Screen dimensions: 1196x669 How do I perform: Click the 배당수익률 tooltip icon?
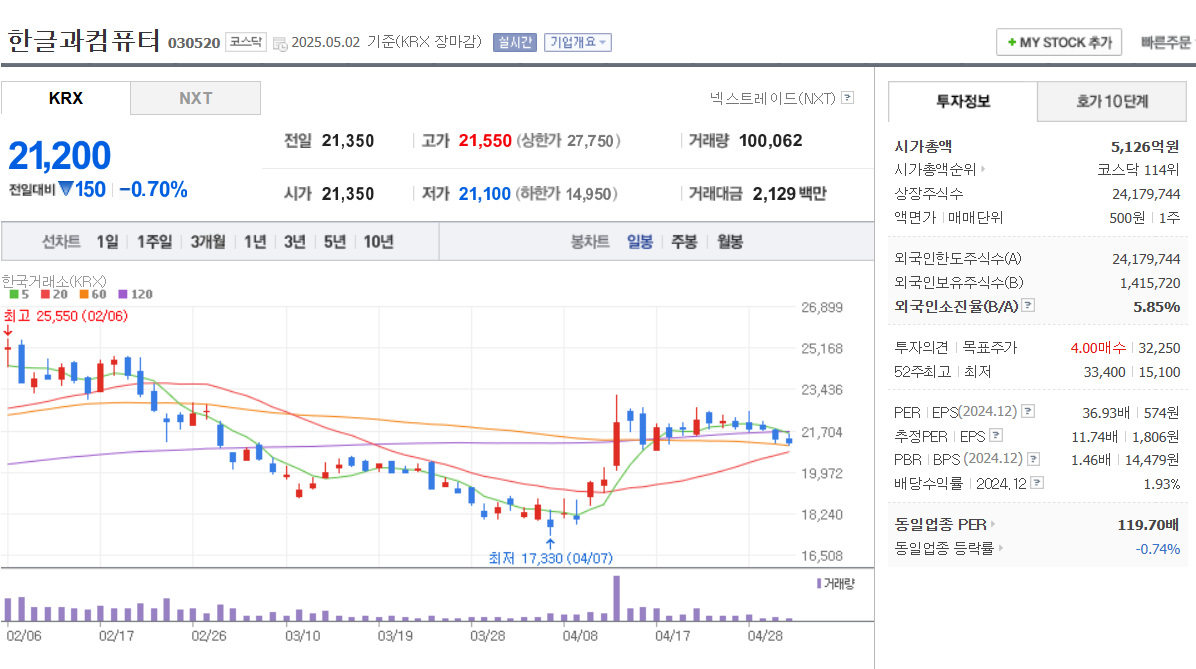[x=1037, y=483]
